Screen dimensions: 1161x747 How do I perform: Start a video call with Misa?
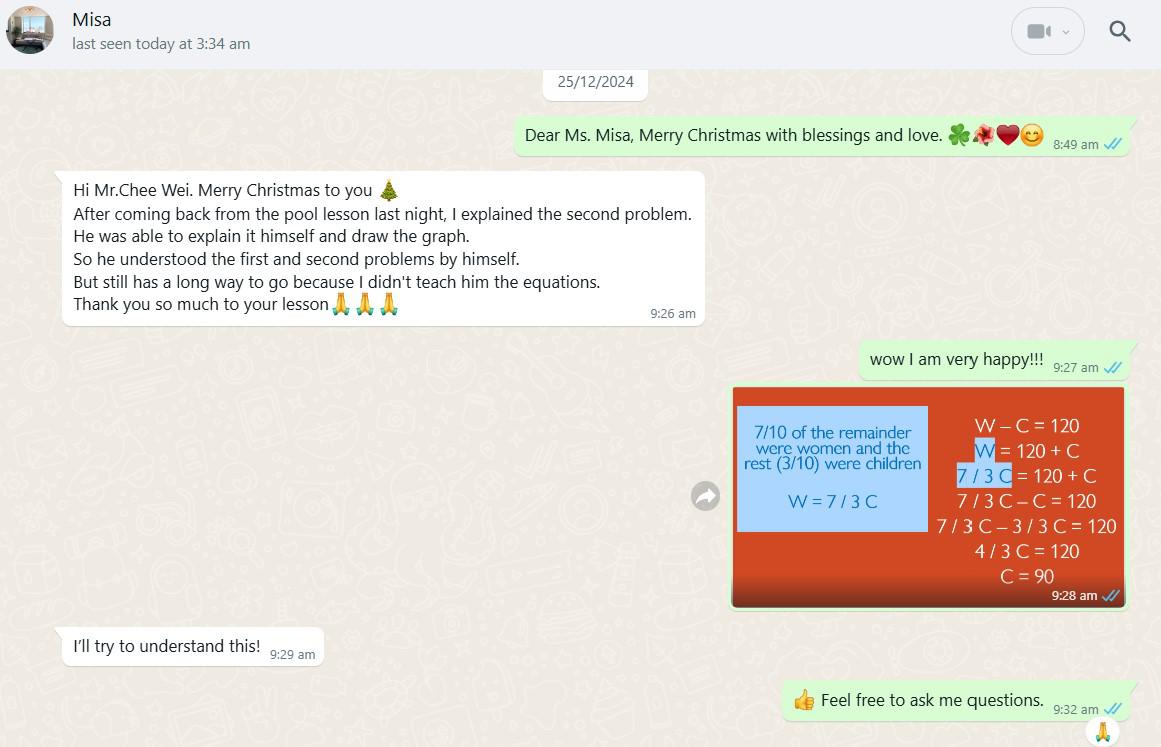click(x=1038, y=32)
